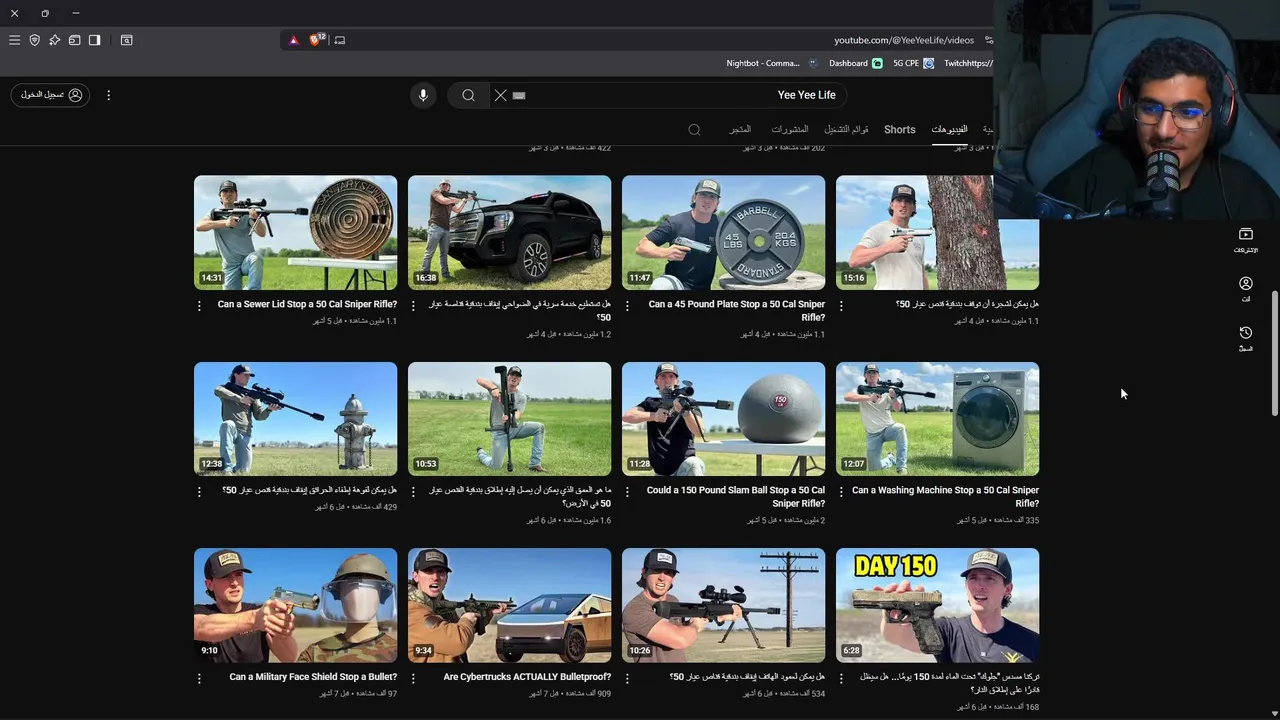Open the 45 pound plate 11:47 thumbnail
This screenshot has height=720, width=1280.
click(x=723, y=233)
